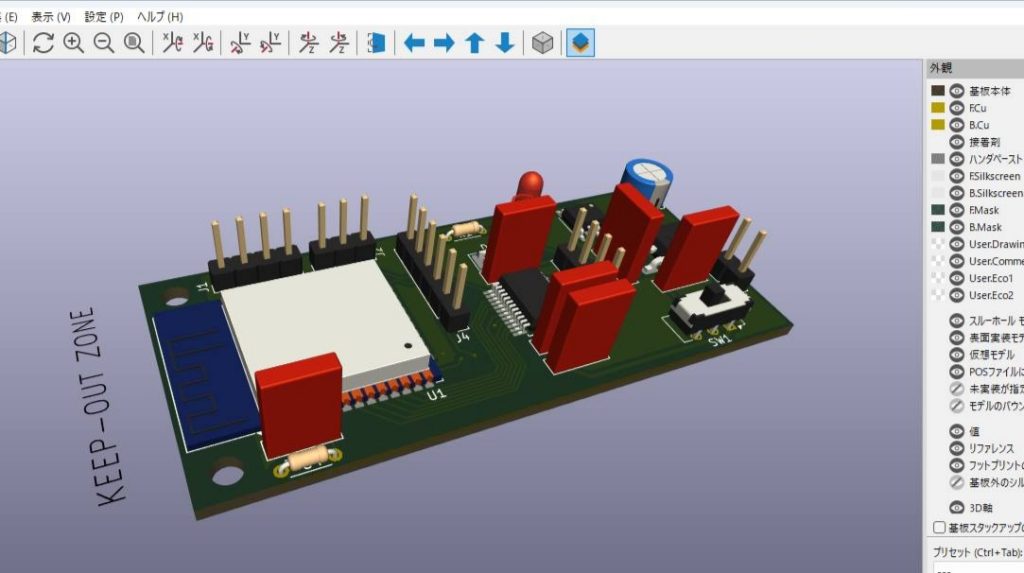
Task: Hide the F.Cu layer
Action: (x=957, y=108)
